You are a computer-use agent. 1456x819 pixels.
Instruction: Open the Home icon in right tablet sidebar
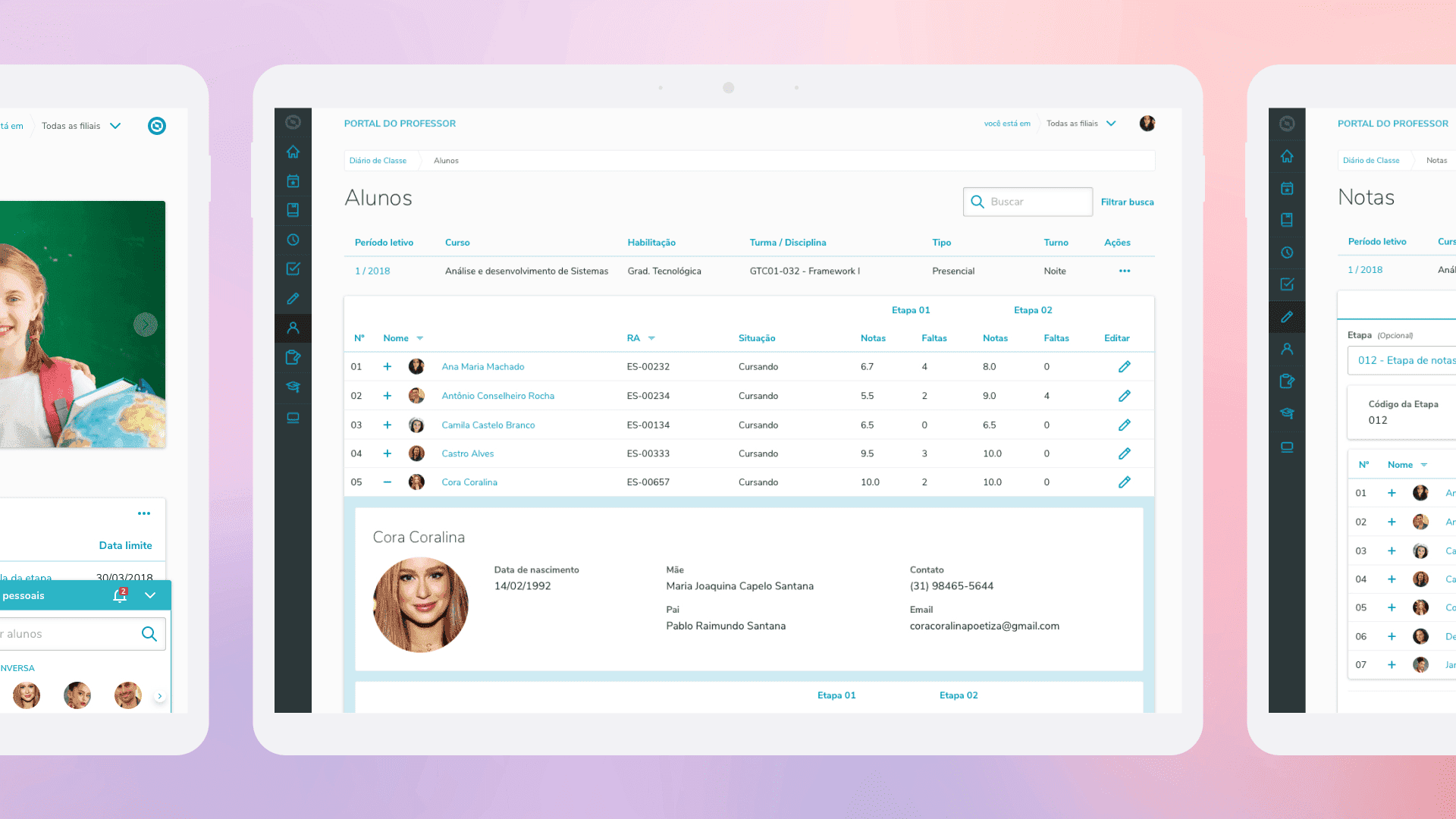pos(1287,156)
